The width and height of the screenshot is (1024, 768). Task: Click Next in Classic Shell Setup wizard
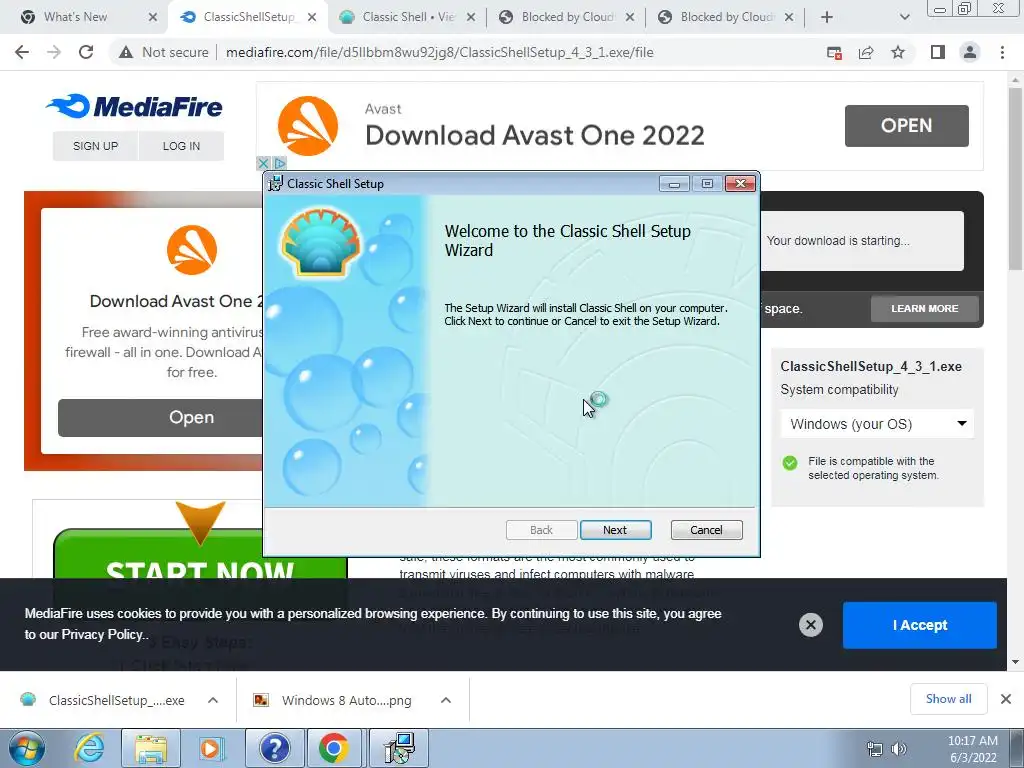click(615, 530)
